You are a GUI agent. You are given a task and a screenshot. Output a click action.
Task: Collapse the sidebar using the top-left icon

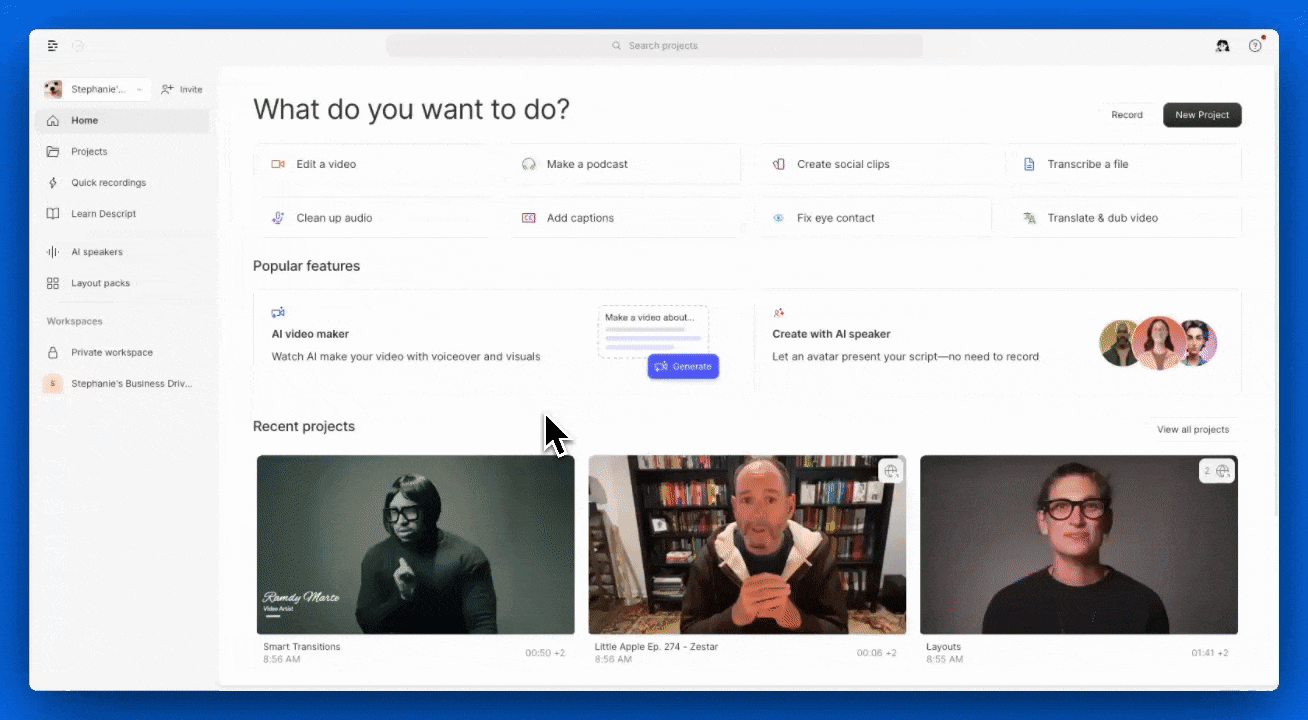click(x=52, y=45)
